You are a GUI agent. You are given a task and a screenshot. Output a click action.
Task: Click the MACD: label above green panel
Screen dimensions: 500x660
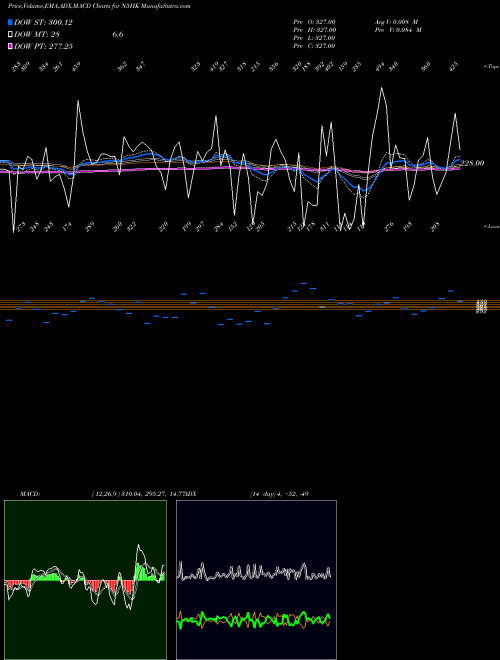tap(30, 494)
